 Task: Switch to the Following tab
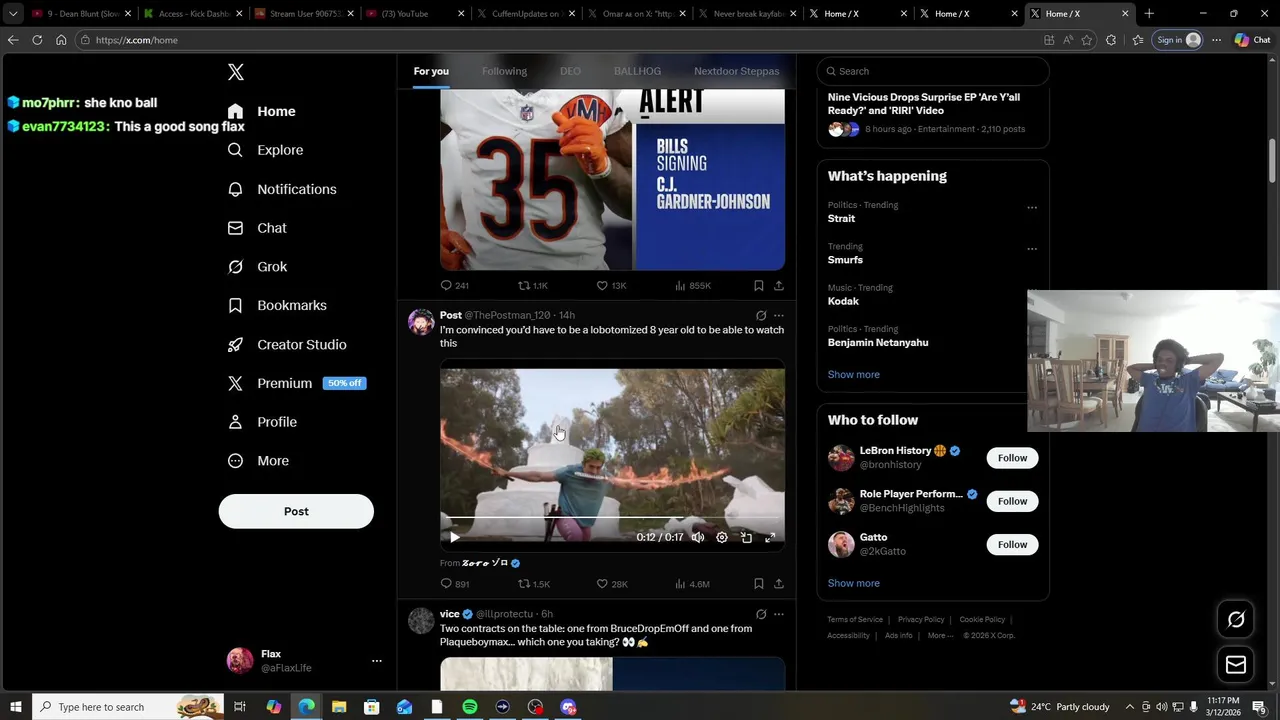[x=504, y=71]
